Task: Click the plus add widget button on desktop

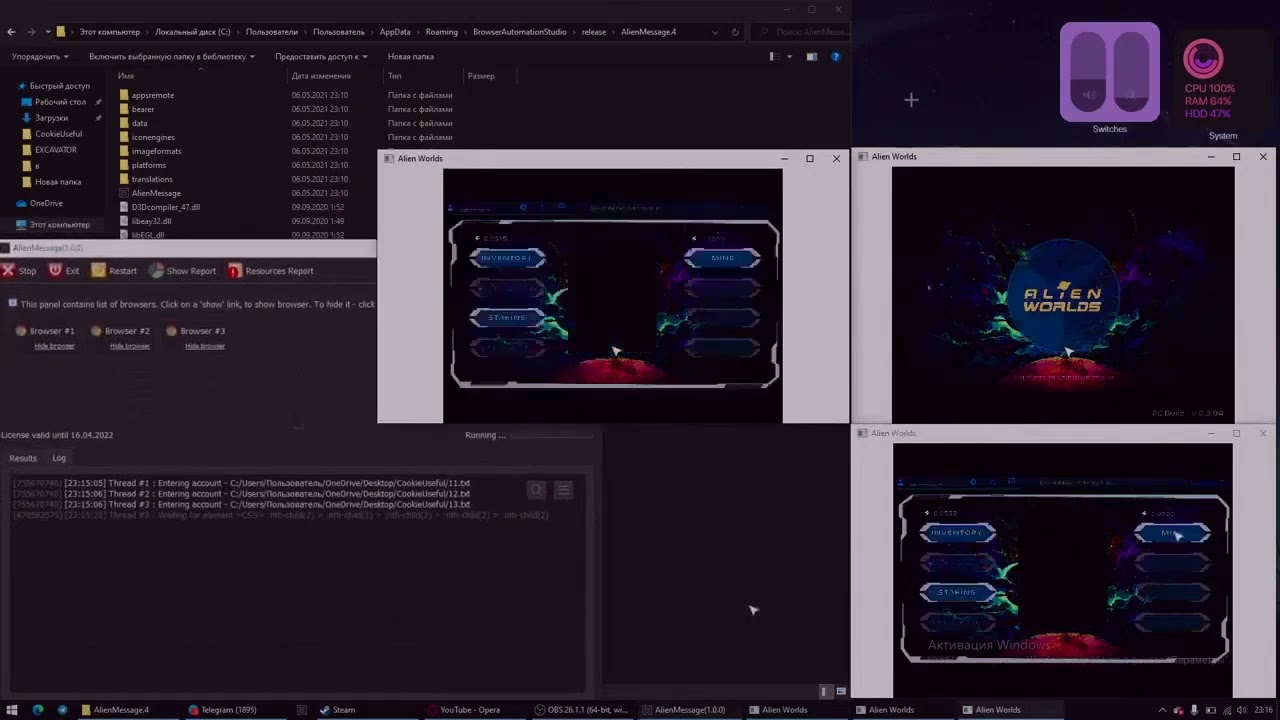Action: pos(911,100)
